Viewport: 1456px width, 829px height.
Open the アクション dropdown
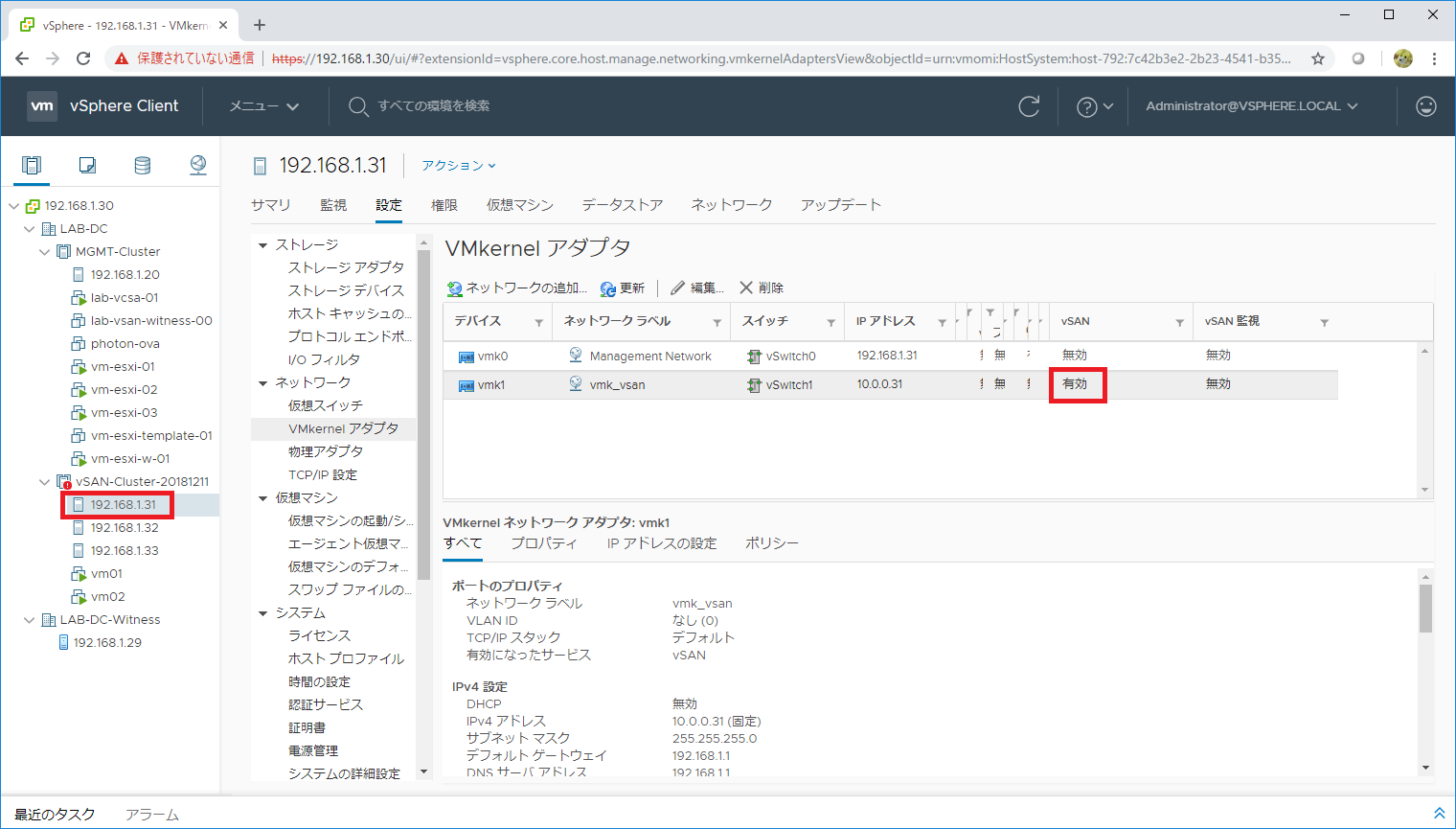point(459,166)
